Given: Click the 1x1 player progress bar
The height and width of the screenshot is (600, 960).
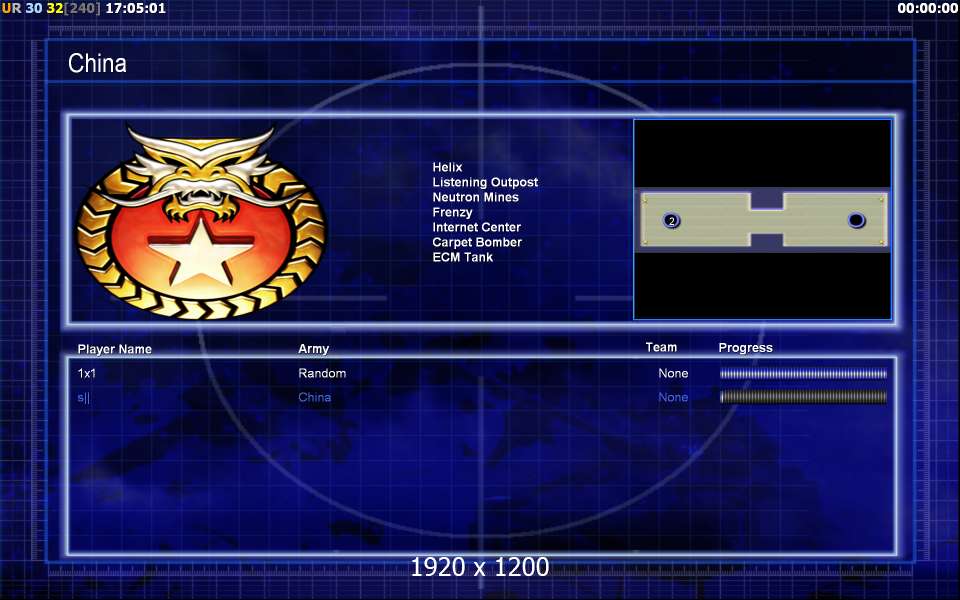Looking at the screenshot, I should coord(803,373).
